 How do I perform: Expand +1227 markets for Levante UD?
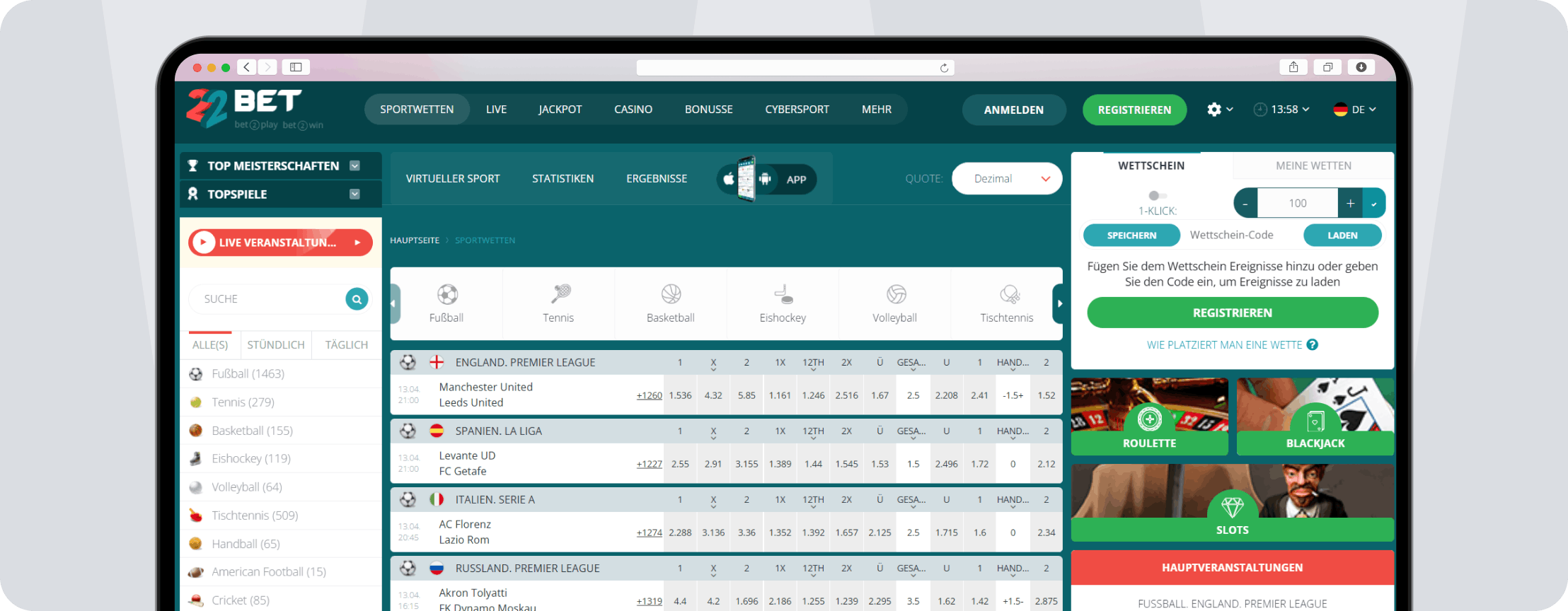tap(649, 464)
